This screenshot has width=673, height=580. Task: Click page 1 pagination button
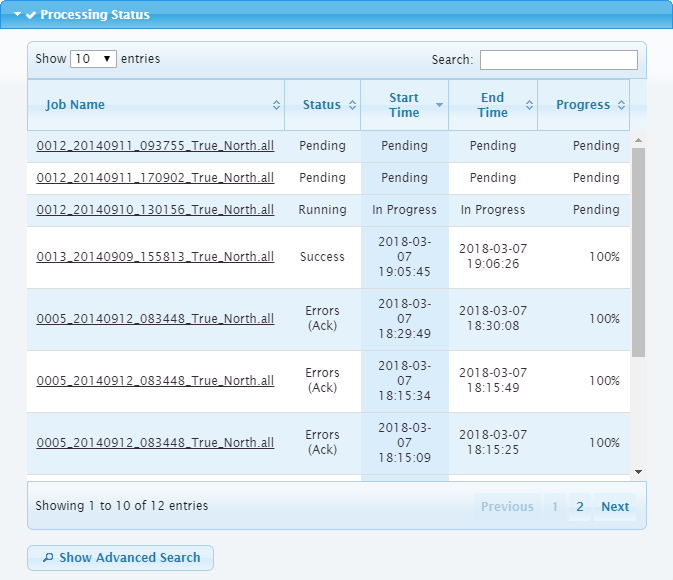[555, 507]
